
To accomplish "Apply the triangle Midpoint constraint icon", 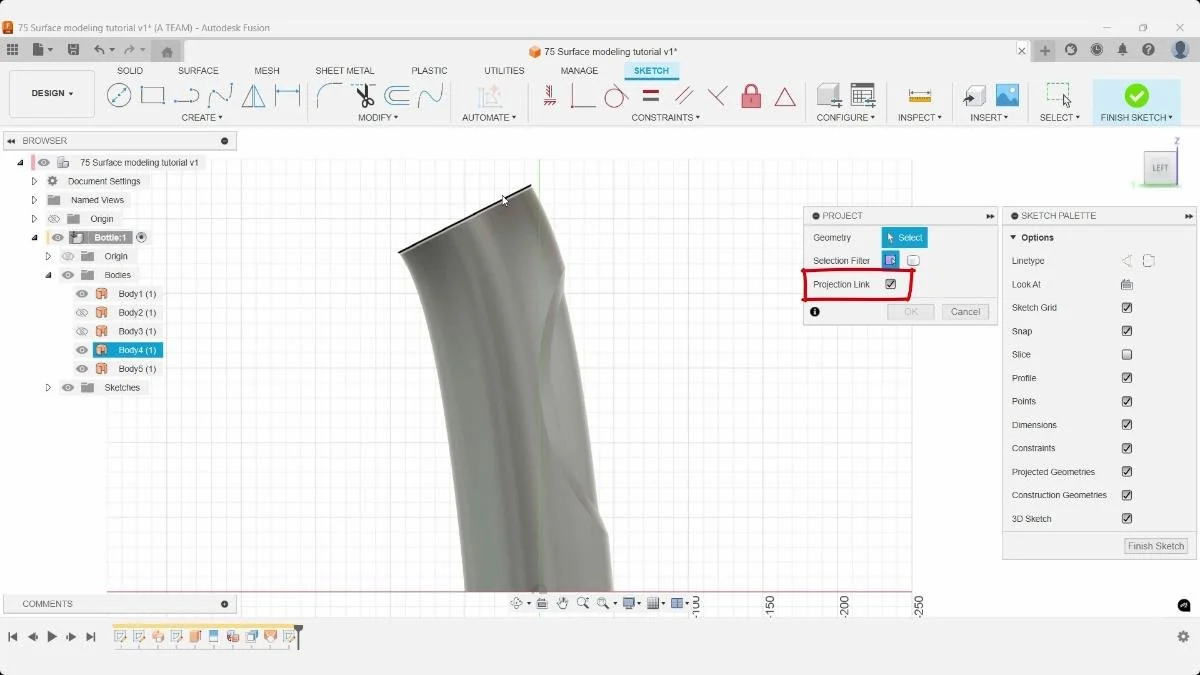I will (x=785, y=96).
